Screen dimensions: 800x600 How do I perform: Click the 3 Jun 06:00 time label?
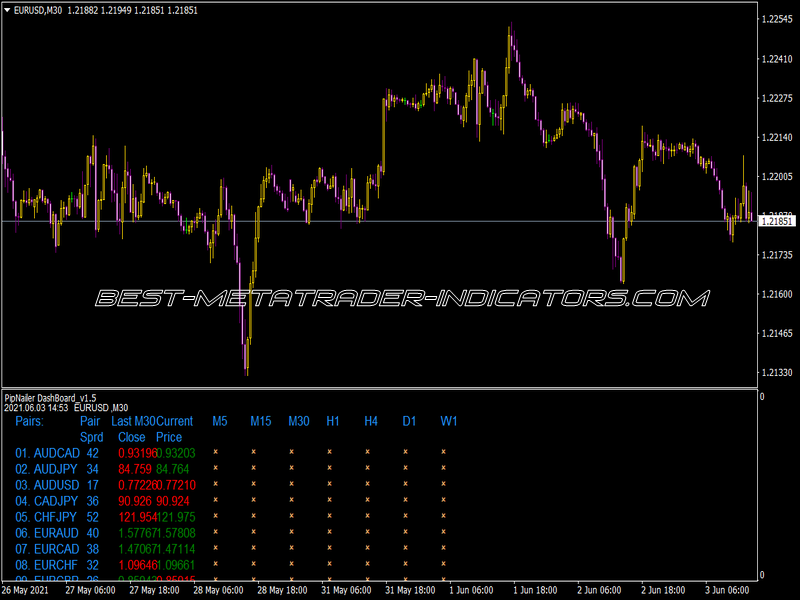727,590
